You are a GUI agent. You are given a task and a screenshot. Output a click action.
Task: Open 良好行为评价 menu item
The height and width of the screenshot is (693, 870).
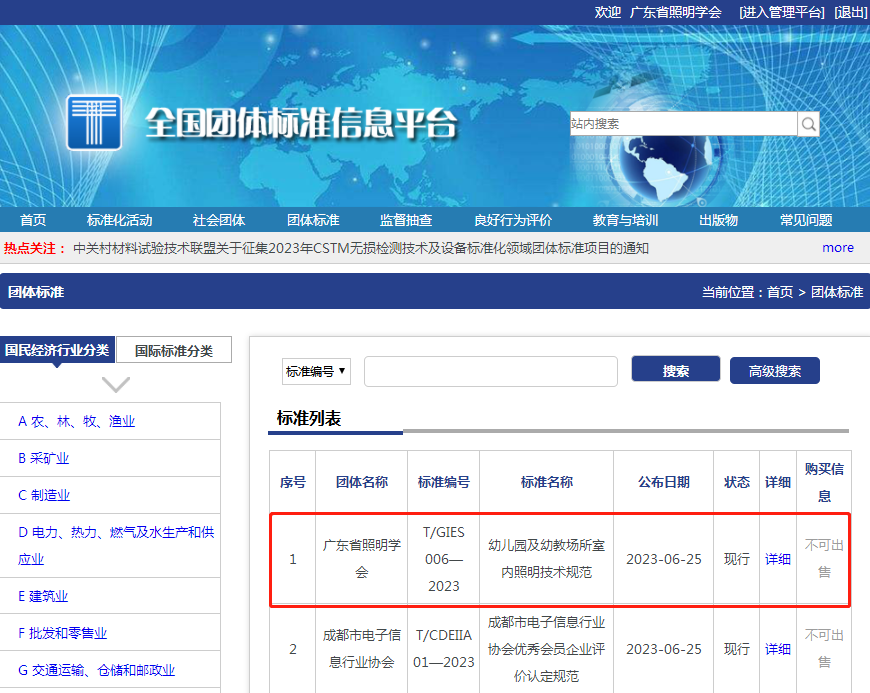tap(513, 220)
